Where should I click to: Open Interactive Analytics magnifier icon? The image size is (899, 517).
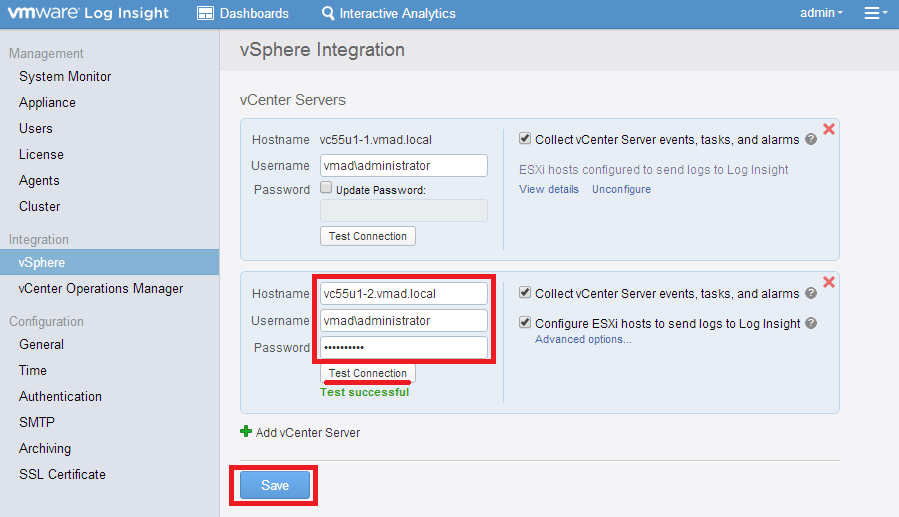tap(328, 13)
